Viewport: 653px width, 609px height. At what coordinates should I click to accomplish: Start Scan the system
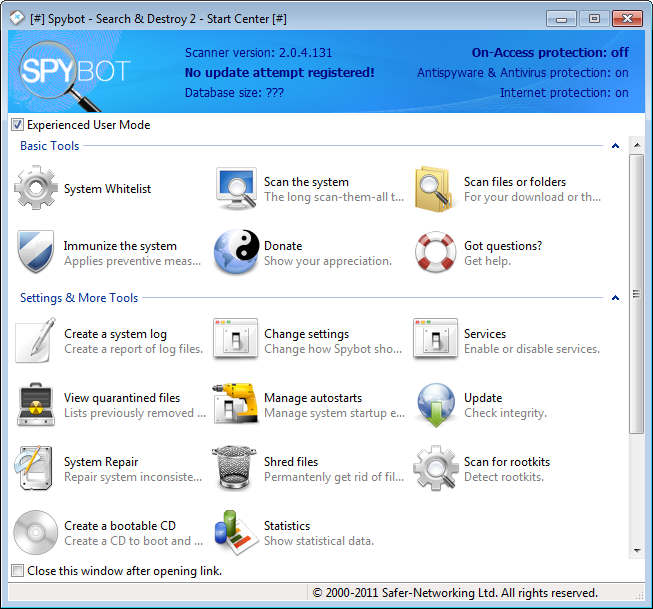306,182
